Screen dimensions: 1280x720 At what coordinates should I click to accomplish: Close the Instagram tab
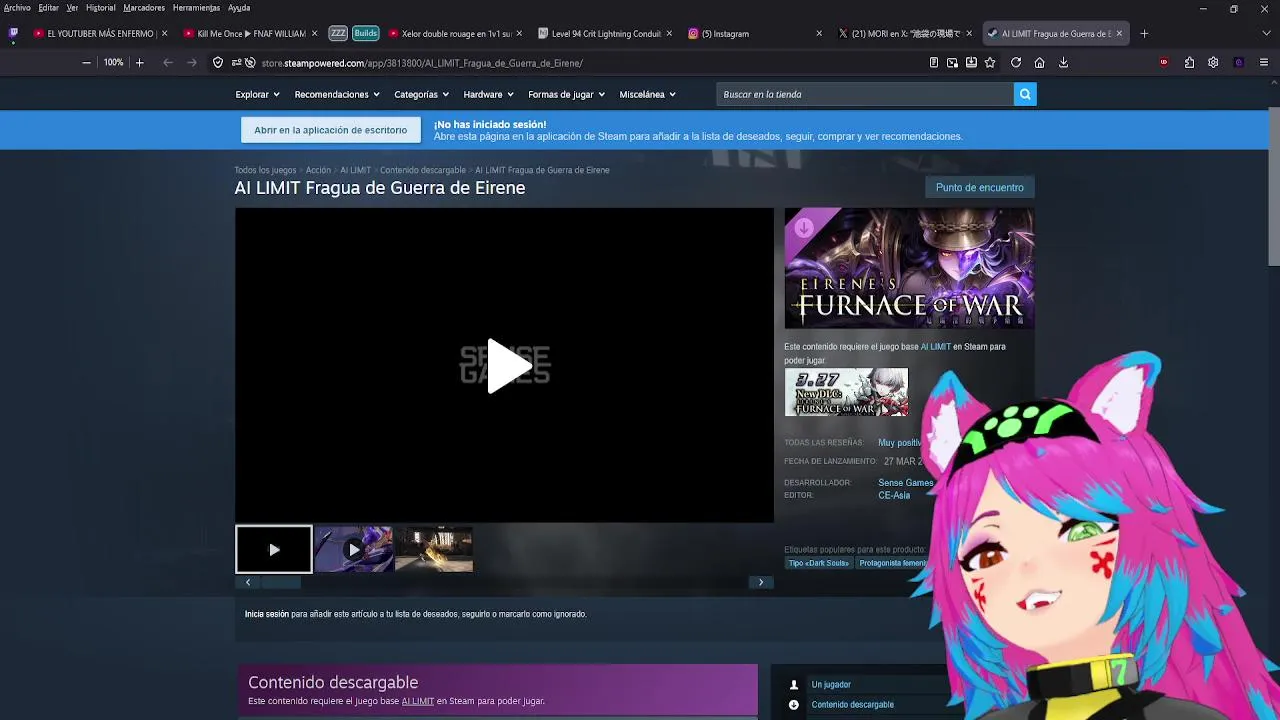819,33
